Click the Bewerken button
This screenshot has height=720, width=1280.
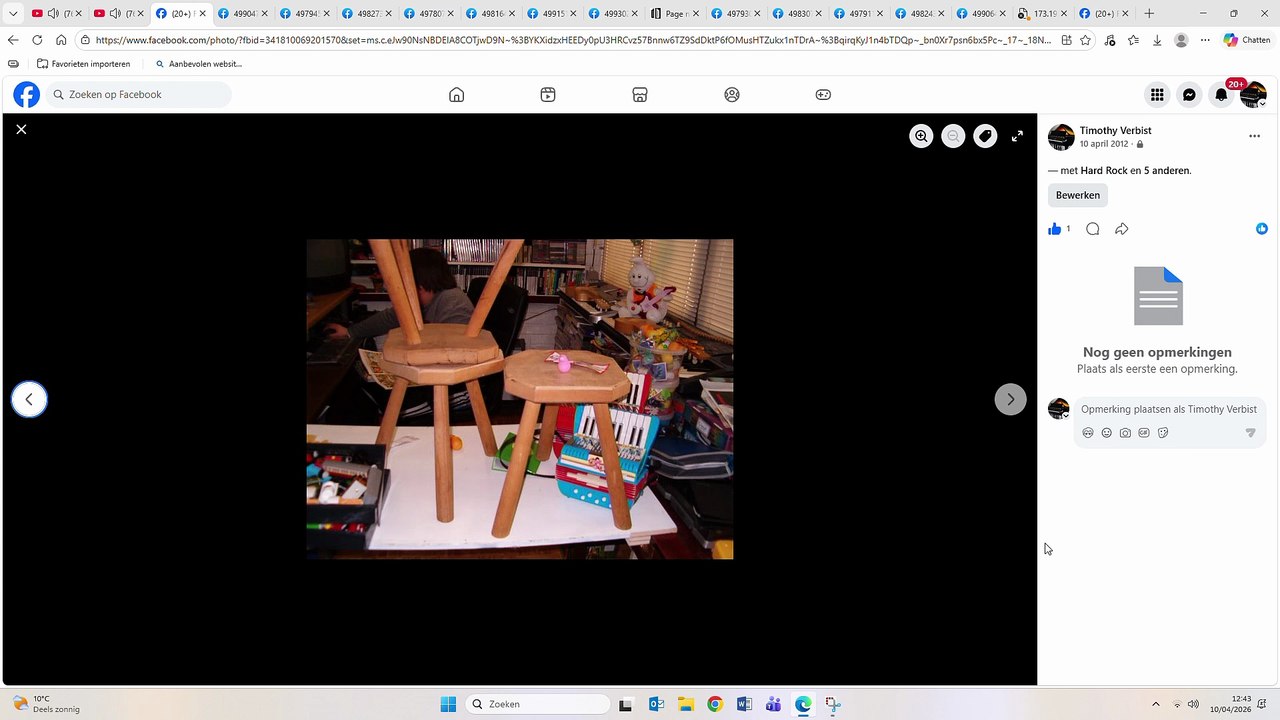[1078, 195]
